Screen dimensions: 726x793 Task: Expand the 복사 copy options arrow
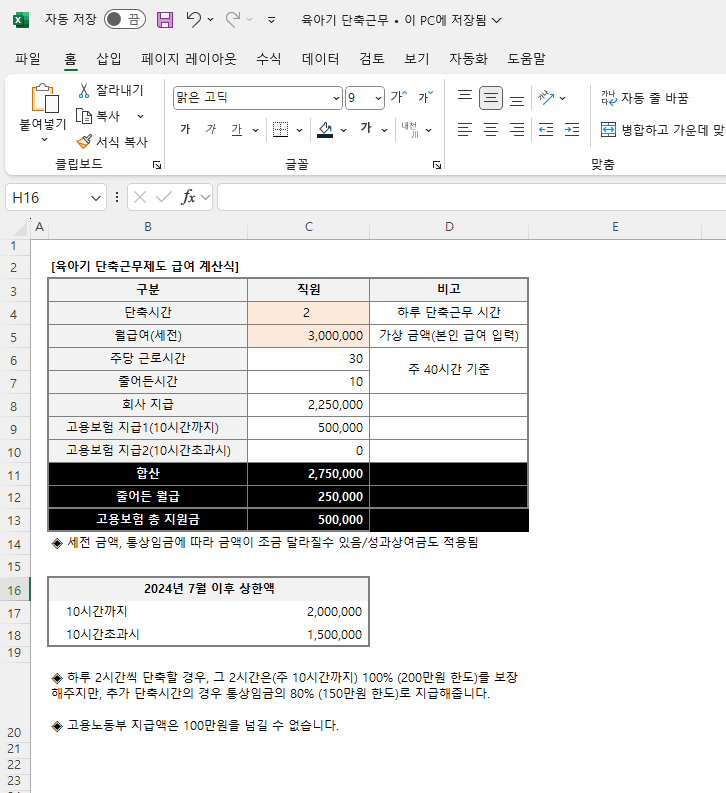pyautogui.click(x=141, y=116)
